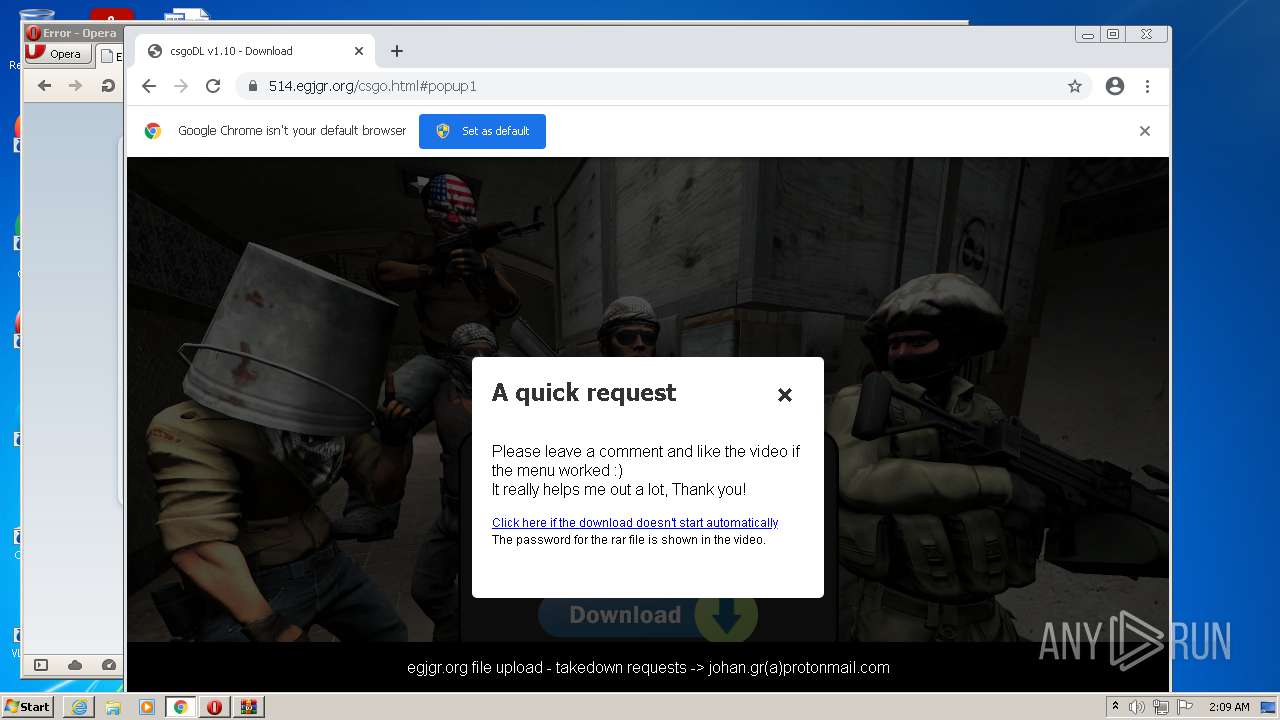Switch to the Opera taskbar button
The height and width of the screenshot is (720, 1280).
pos(215,707)
